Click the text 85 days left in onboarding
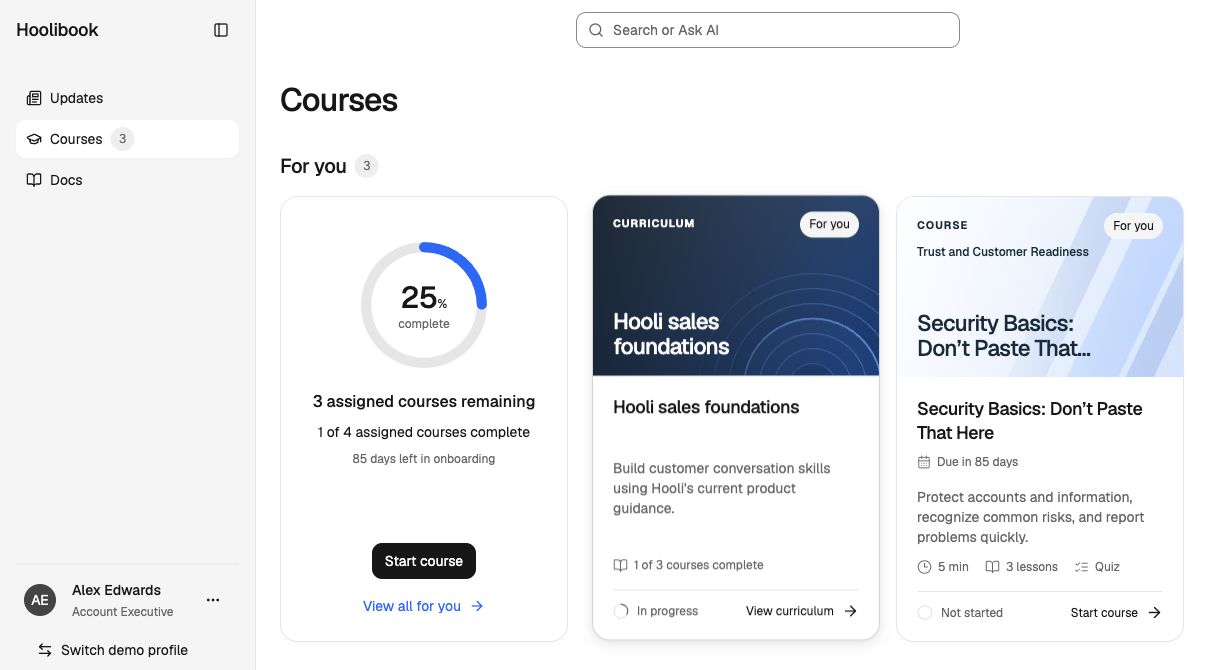Image resolution: width=1220 pixels, height=670 pixels. (424, 459)
